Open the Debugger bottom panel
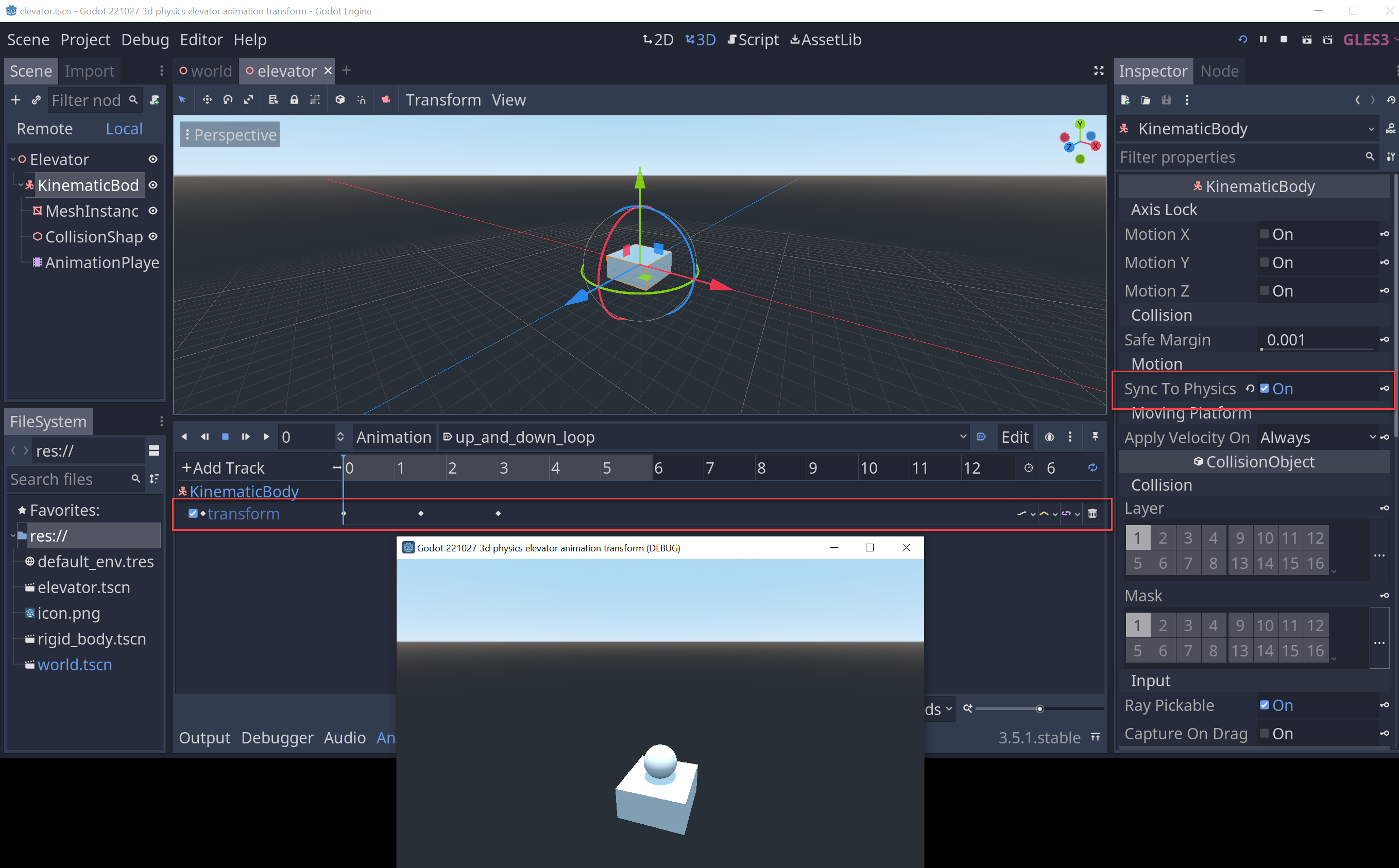The image size is (1399, 868). click(278, 737)
